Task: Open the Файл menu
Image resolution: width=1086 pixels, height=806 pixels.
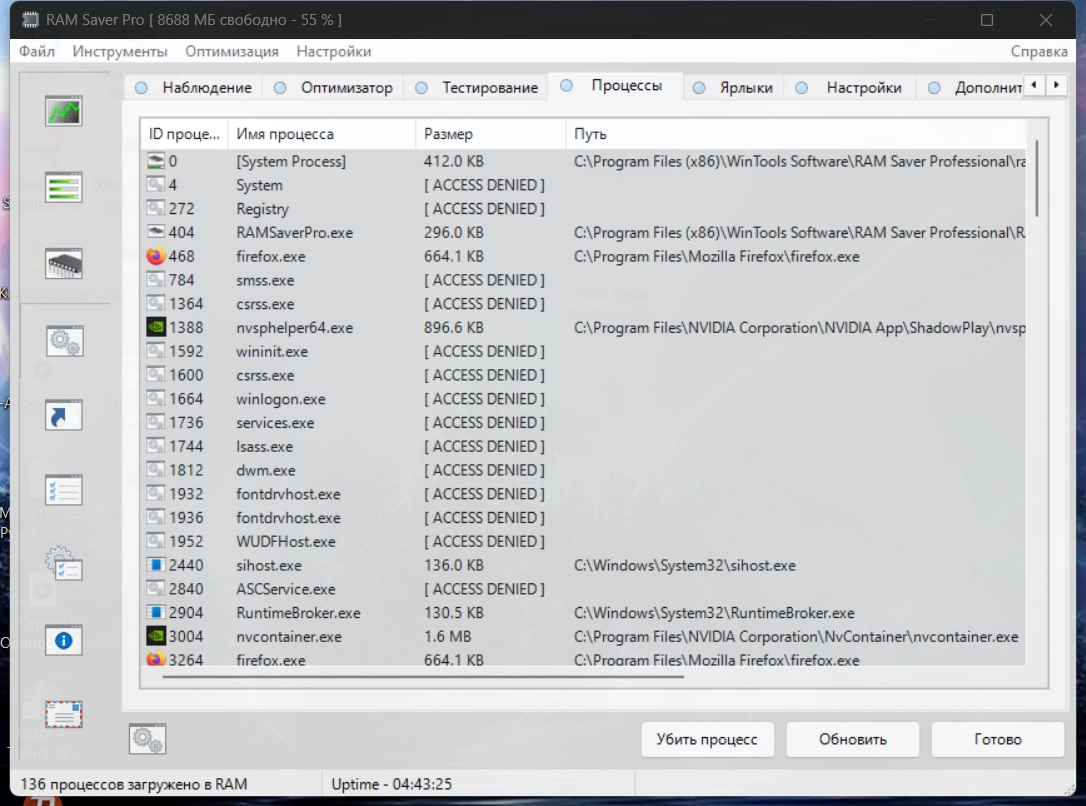Action: pyautogui.click(x=37, y=51)
